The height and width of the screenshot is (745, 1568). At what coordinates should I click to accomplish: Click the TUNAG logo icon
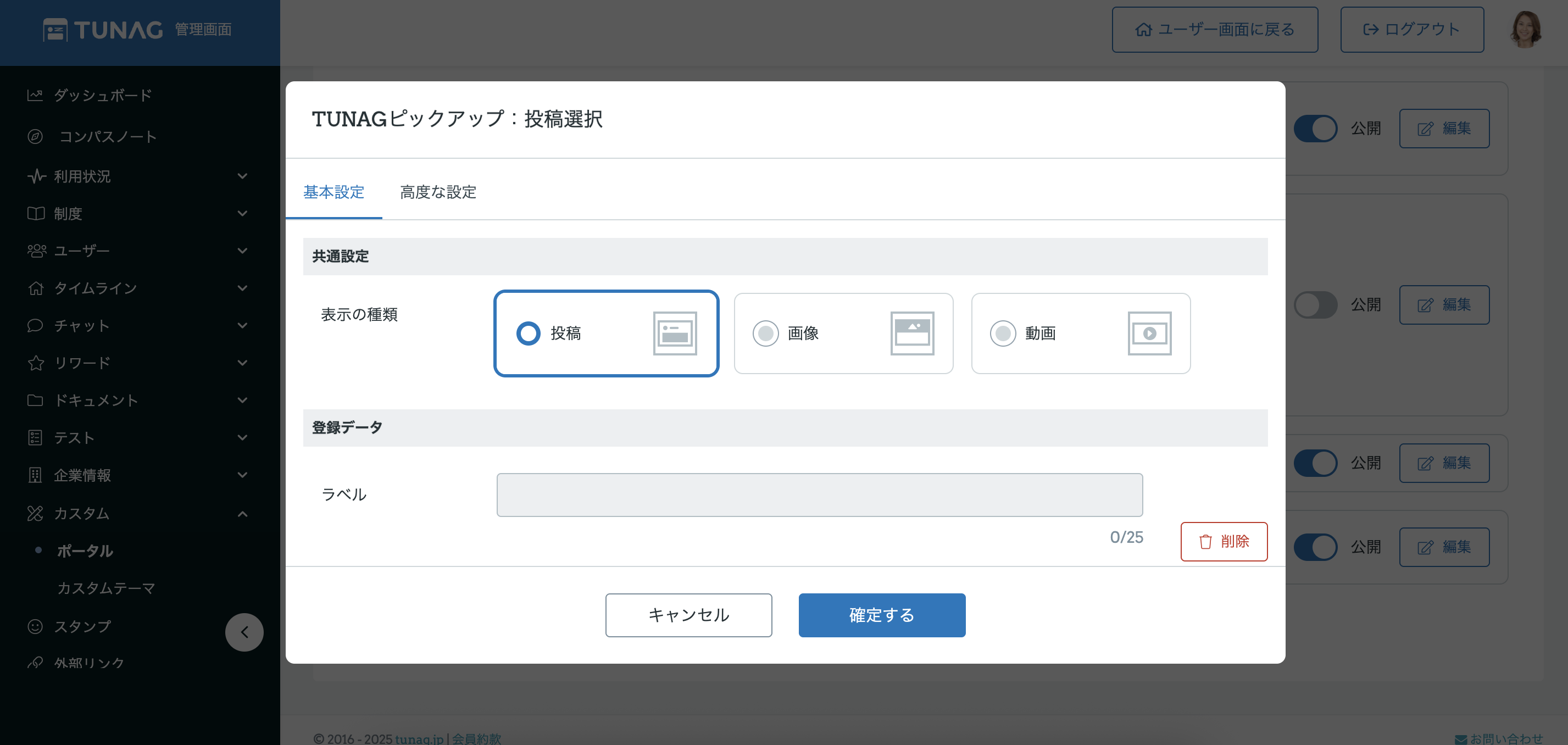pos(55,30)
